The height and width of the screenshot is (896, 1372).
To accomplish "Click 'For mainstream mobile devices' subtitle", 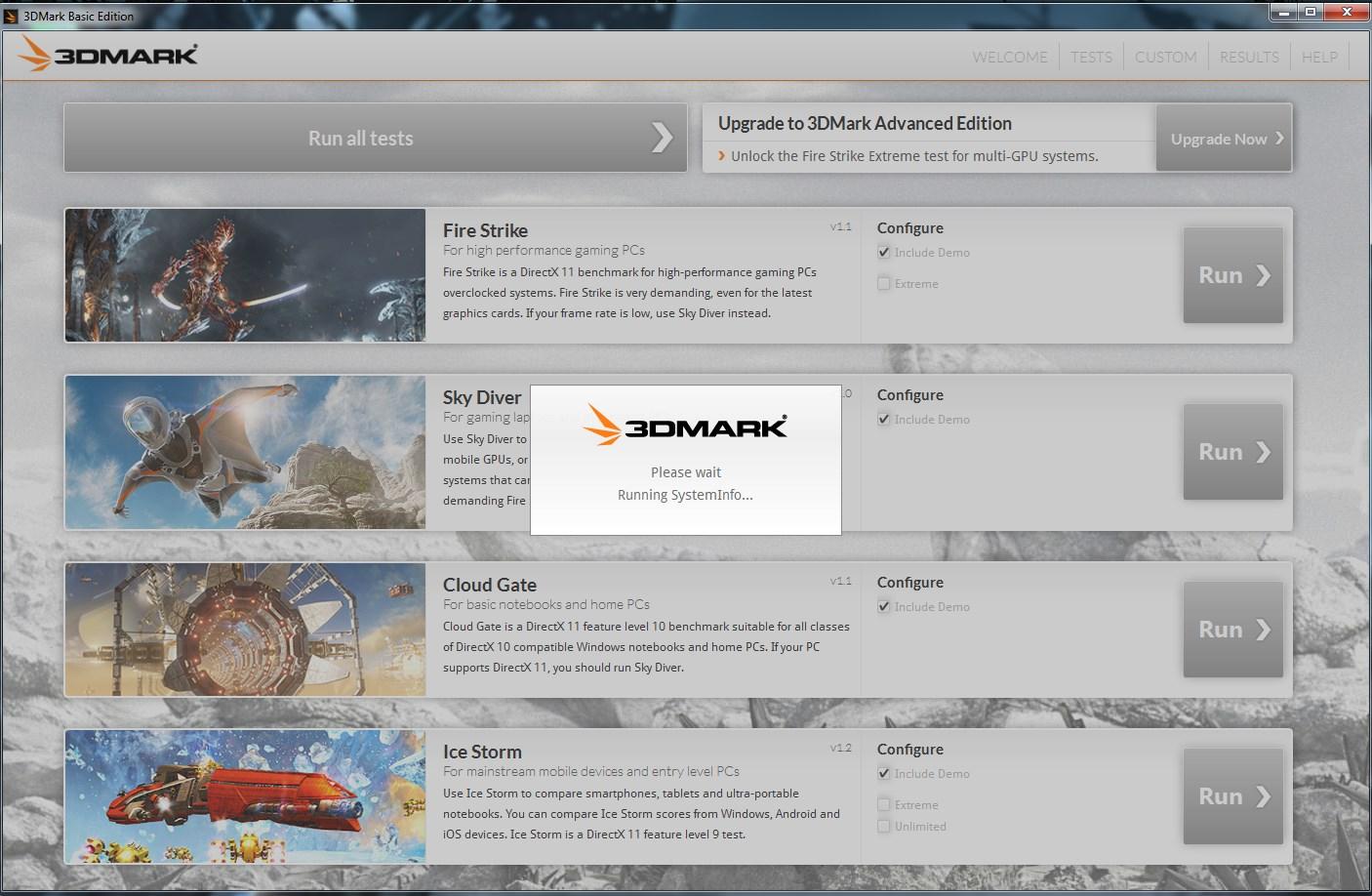I will click(591, 771).
